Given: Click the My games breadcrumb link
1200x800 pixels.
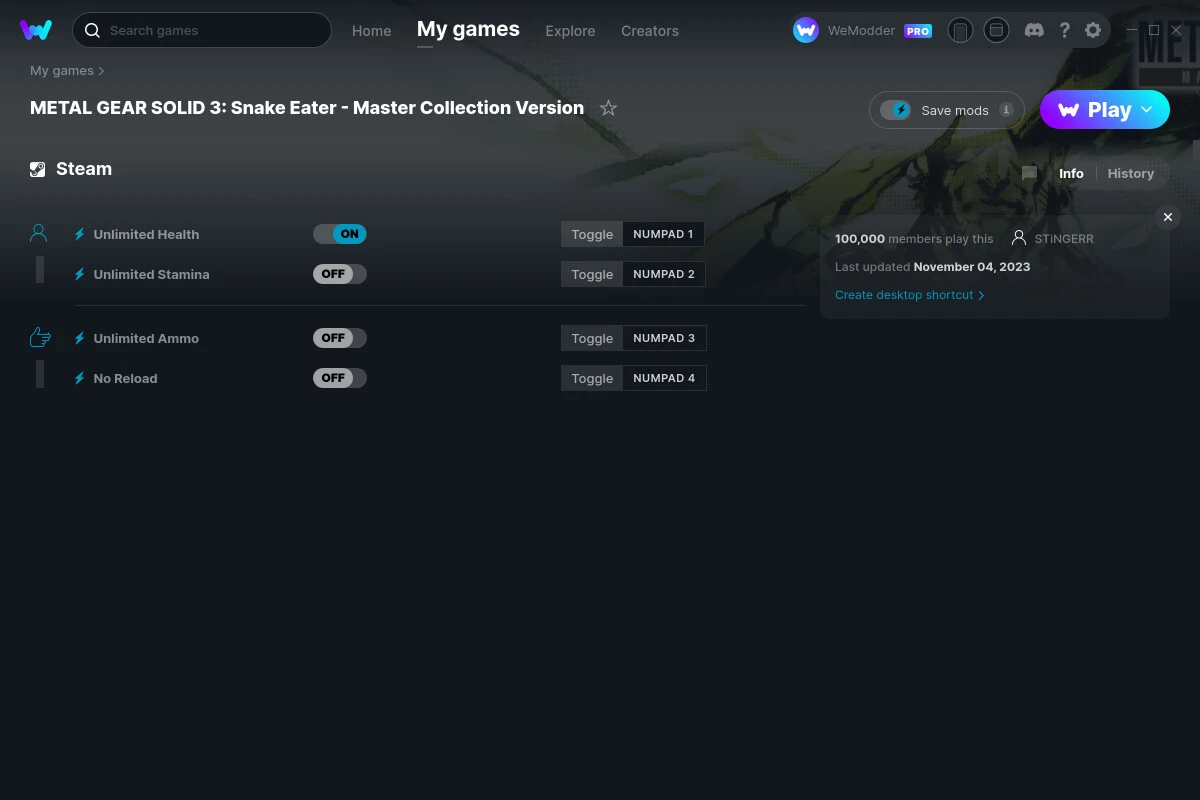Looking at the screenshot, I should (62, 71).
